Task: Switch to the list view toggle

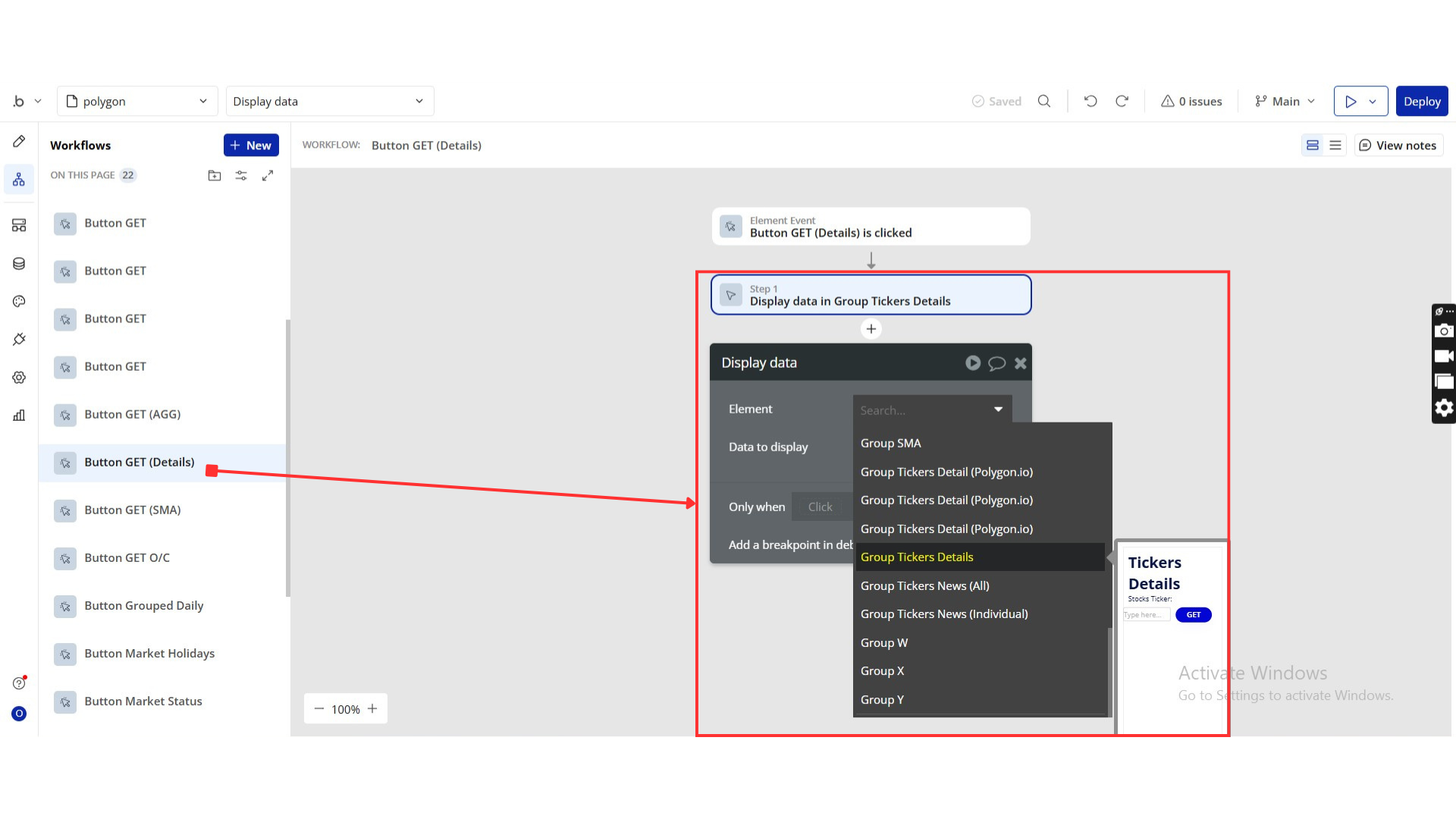Action: click(1335, 145)
